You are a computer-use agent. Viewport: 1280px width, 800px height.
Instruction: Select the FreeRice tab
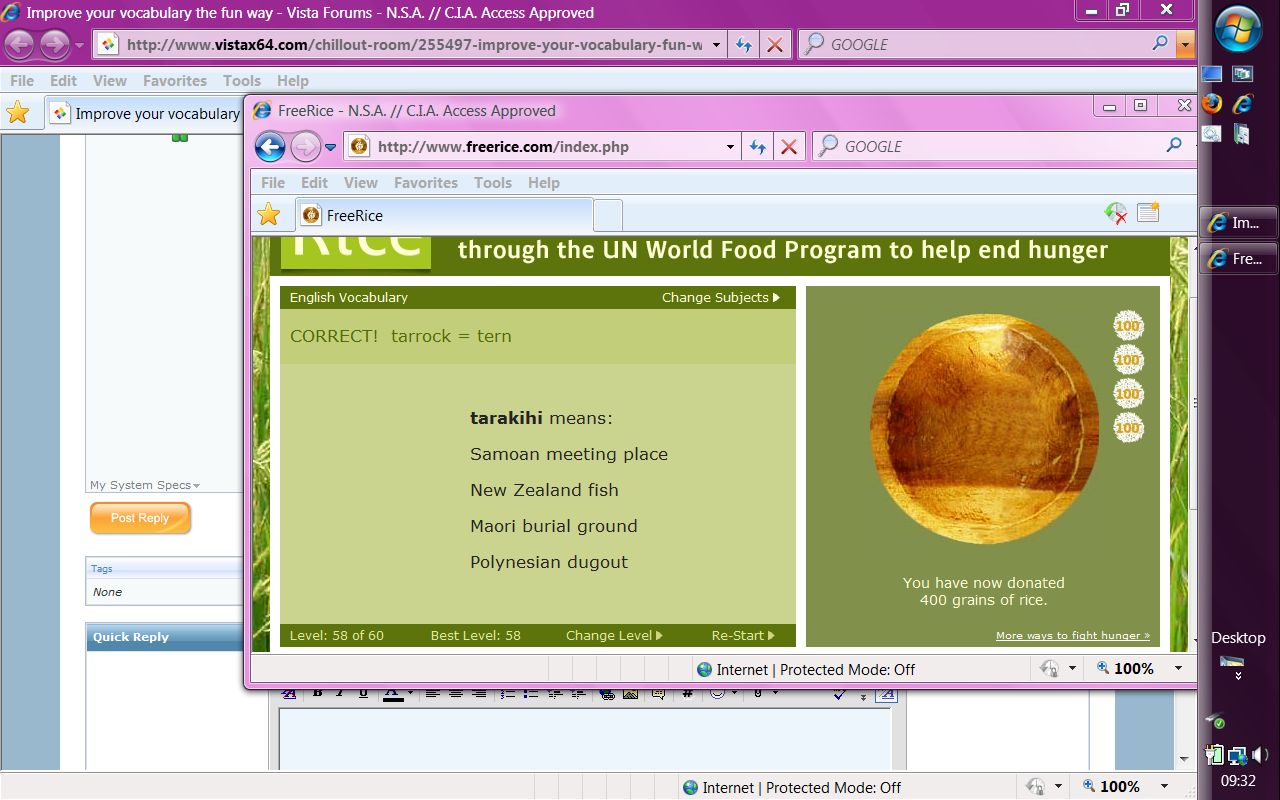[444, 215]
